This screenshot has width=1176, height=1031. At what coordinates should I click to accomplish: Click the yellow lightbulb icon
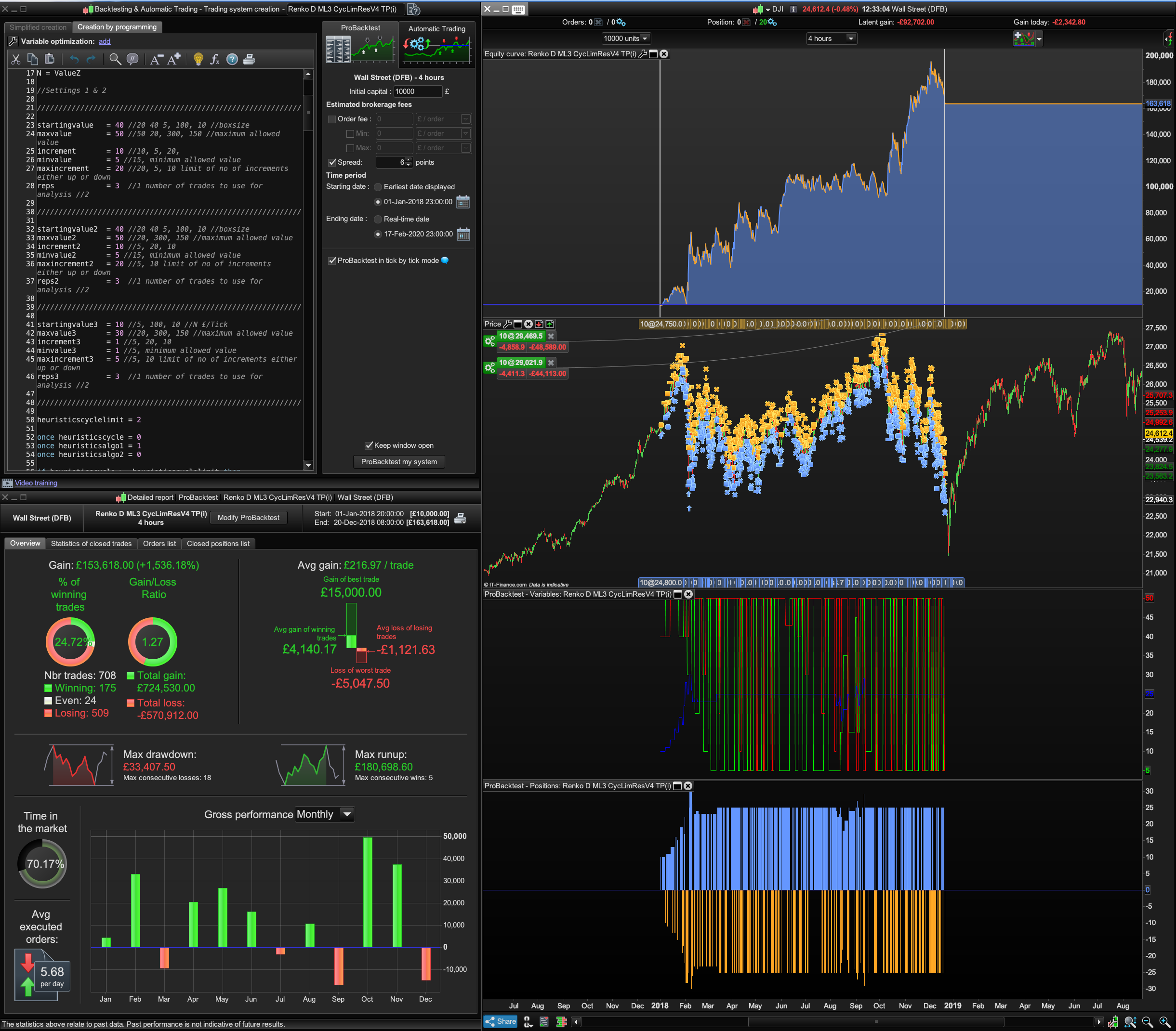click(x=198, y=59)
